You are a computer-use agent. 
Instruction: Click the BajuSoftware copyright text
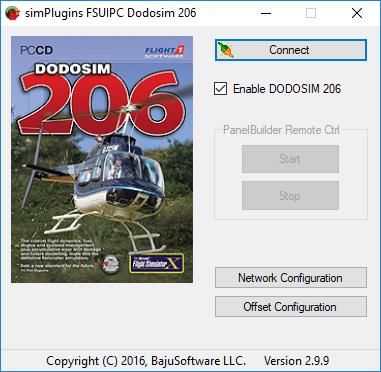click(x=146, y=361)
